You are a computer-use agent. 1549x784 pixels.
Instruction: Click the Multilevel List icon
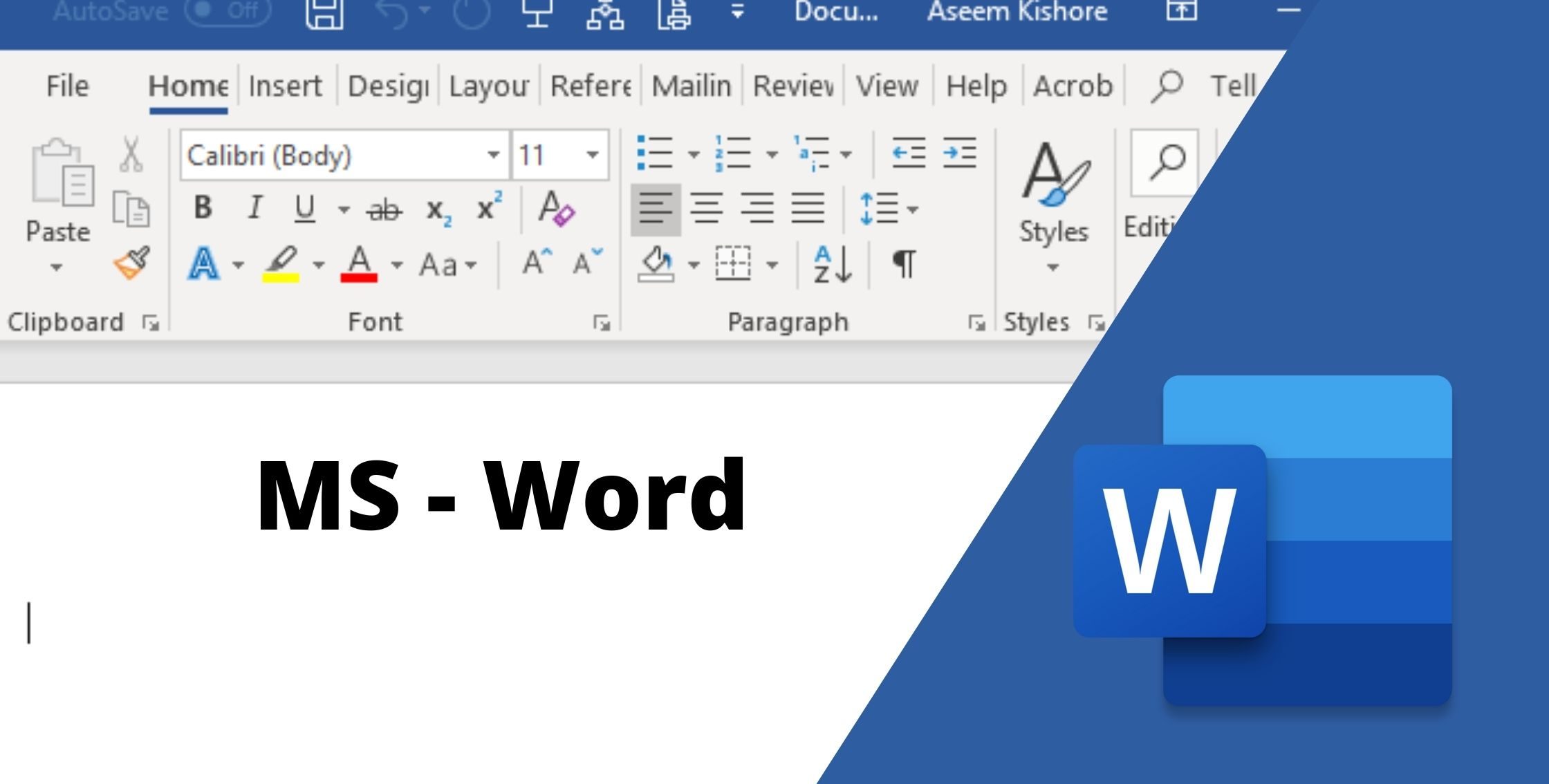coord(810,153)
